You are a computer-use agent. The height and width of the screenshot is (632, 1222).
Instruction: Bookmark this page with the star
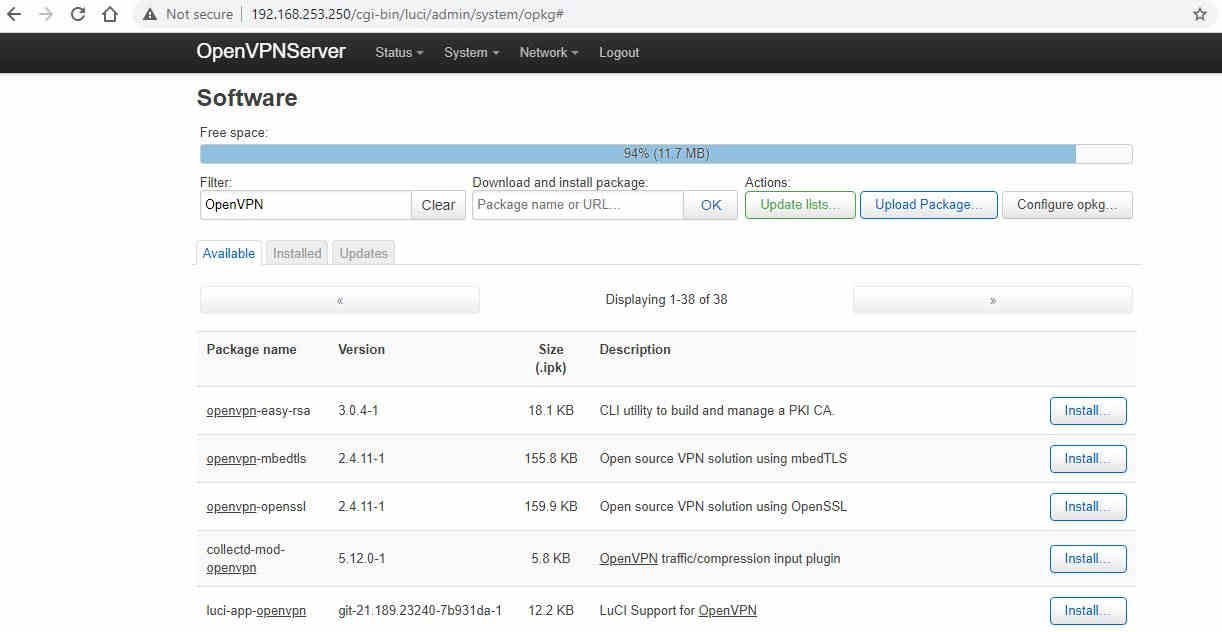click(x=1200, y=15)
